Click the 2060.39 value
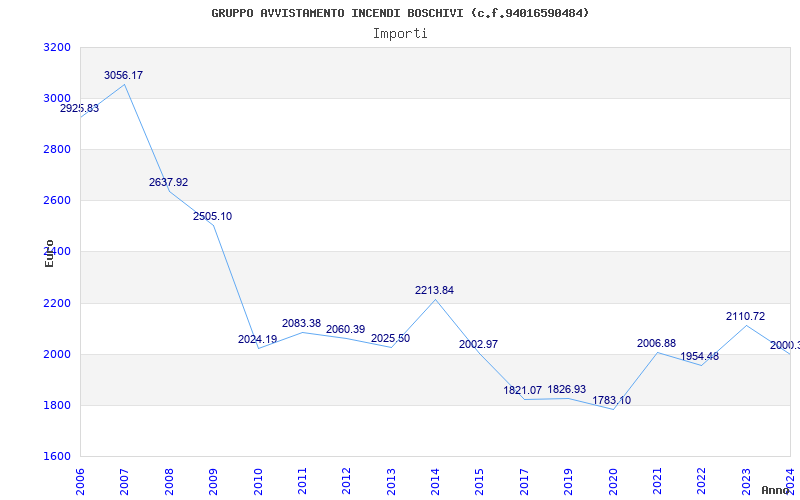This screenshot has width=800, height=500. pos(345,330)
